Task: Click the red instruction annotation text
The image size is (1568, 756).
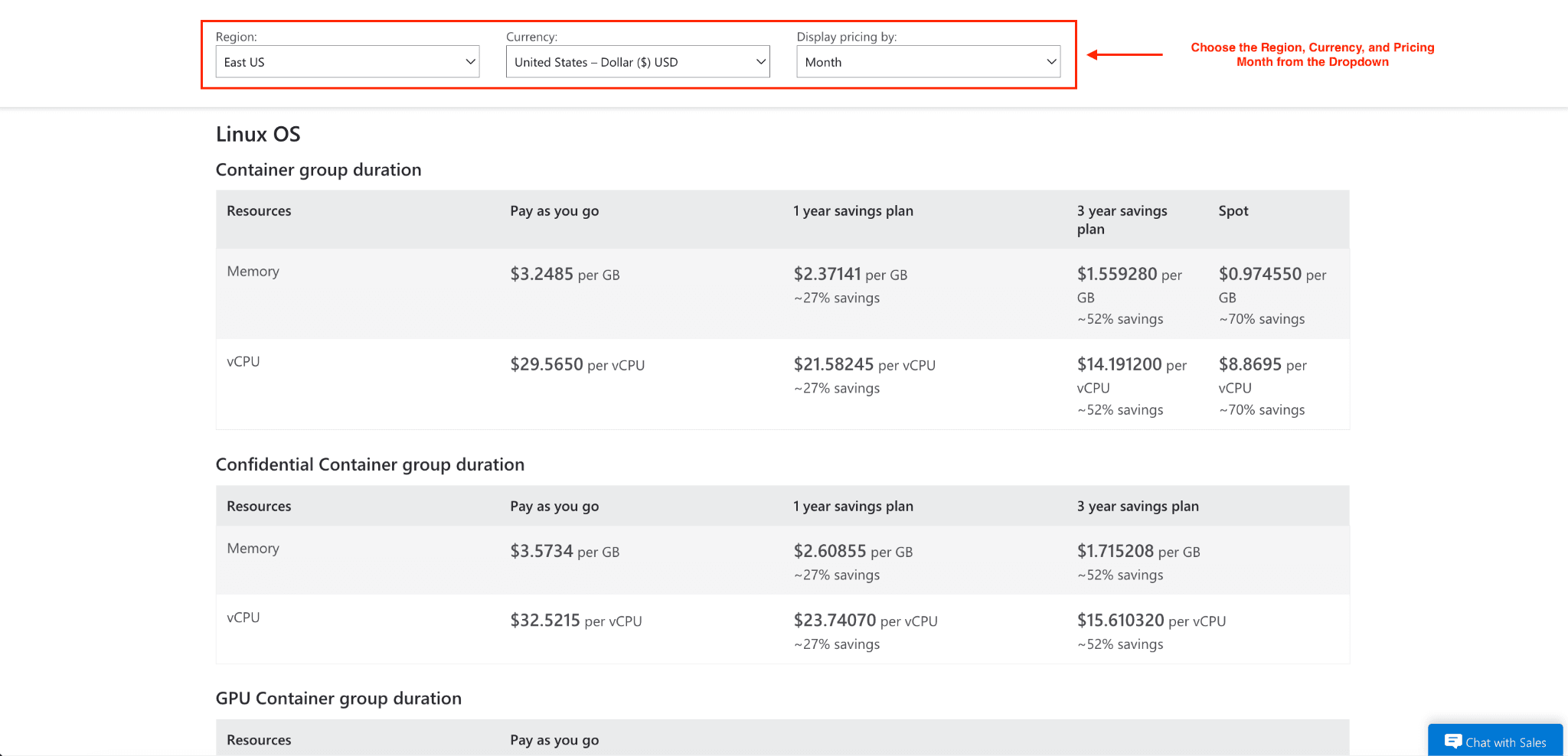Action: click(1312, 54)
